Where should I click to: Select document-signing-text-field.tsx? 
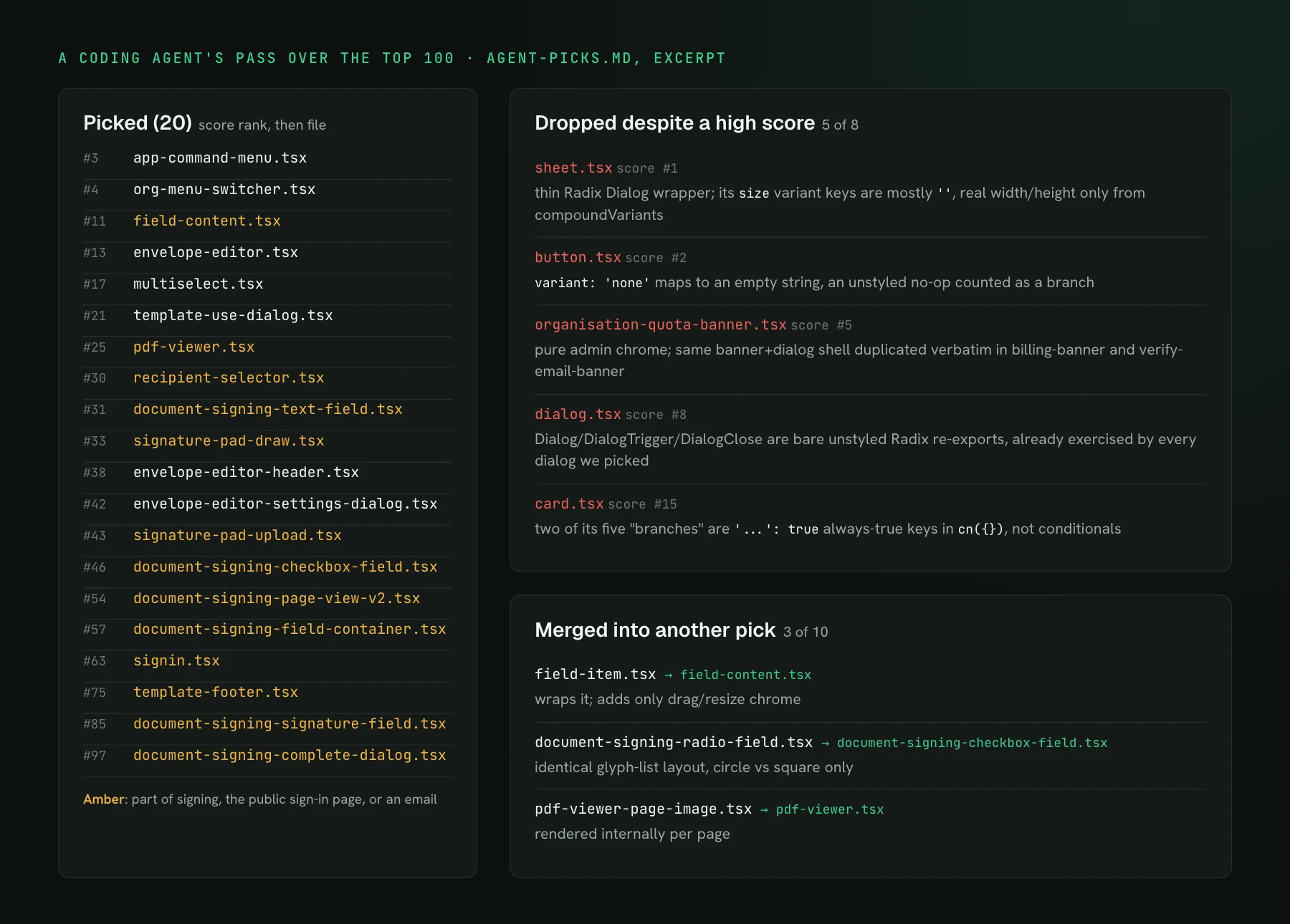267,410
